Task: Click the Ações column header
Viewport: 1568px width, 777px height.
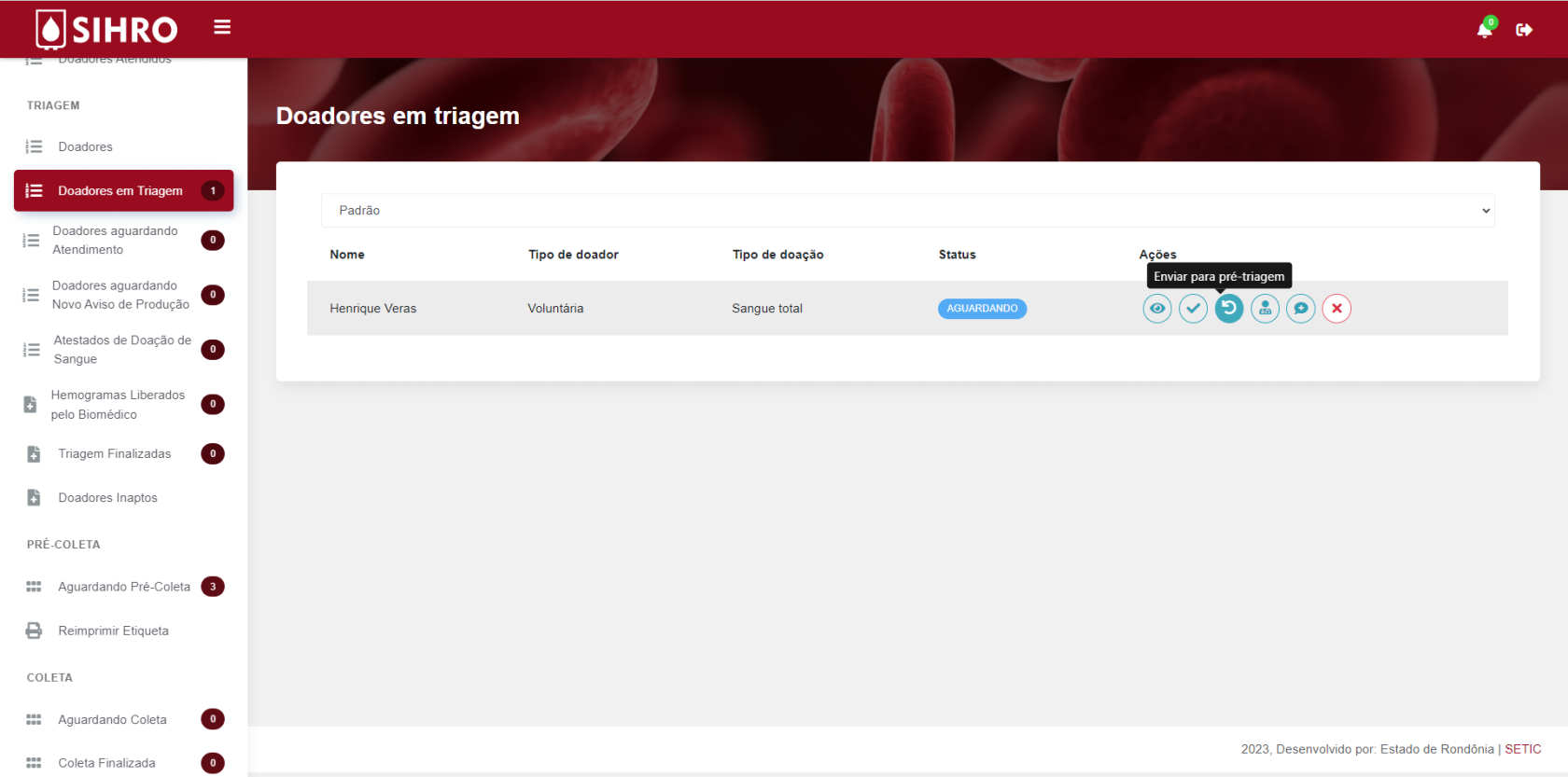Action: point(1157,255)
